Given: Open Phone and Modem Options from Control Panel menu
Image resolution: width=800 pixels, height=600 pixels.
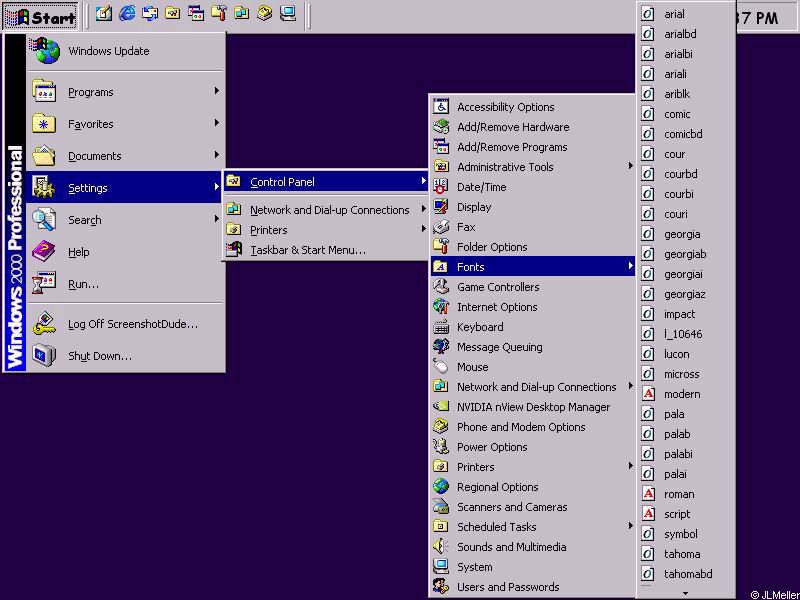Looking at the screenshot, I should [533, 427].
